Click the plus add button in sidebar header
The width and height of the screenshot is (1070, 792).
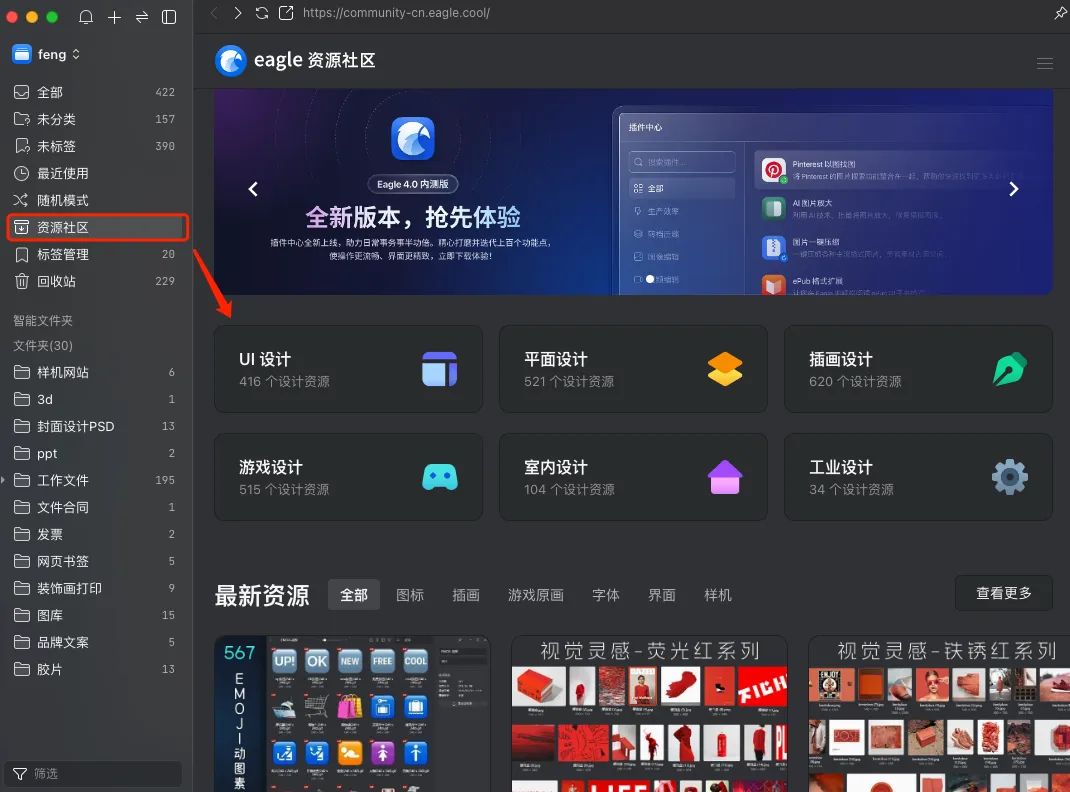click(x=114, y=17)
